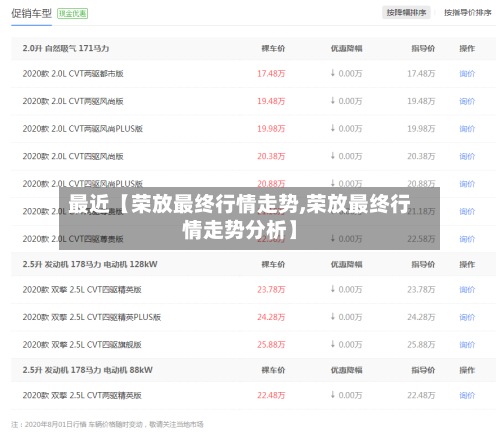The image size is (500, 437).
Task: Click the gray 指导价 19.48万 value
Action: point(421,101)
